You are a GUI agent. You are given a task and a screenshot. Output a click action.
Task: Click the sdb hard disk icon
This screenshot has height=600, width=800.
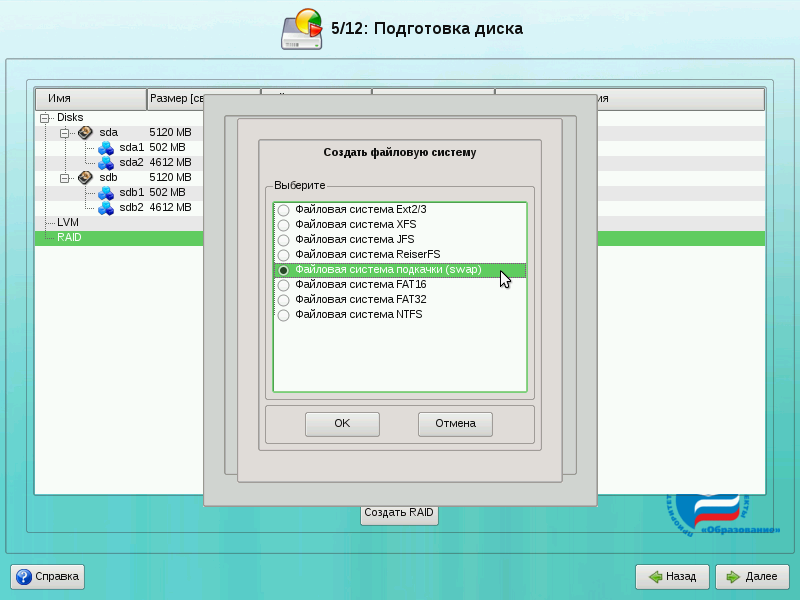pyautogui.click(x=85, y=177)
